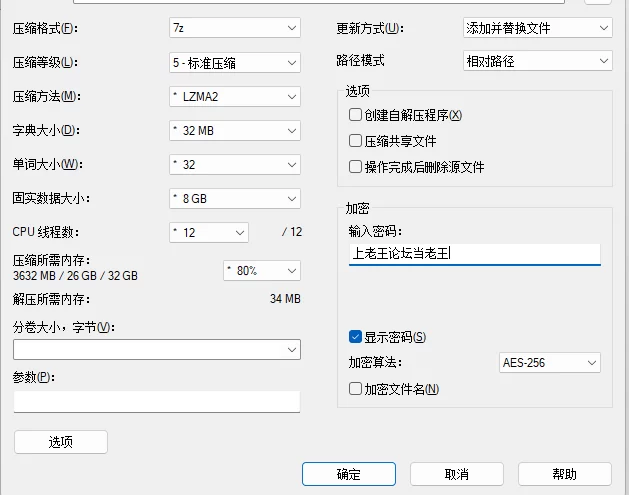Enable the 创建自解压程序 checkbox
629x495 pixels.
[x=356, y=115]
